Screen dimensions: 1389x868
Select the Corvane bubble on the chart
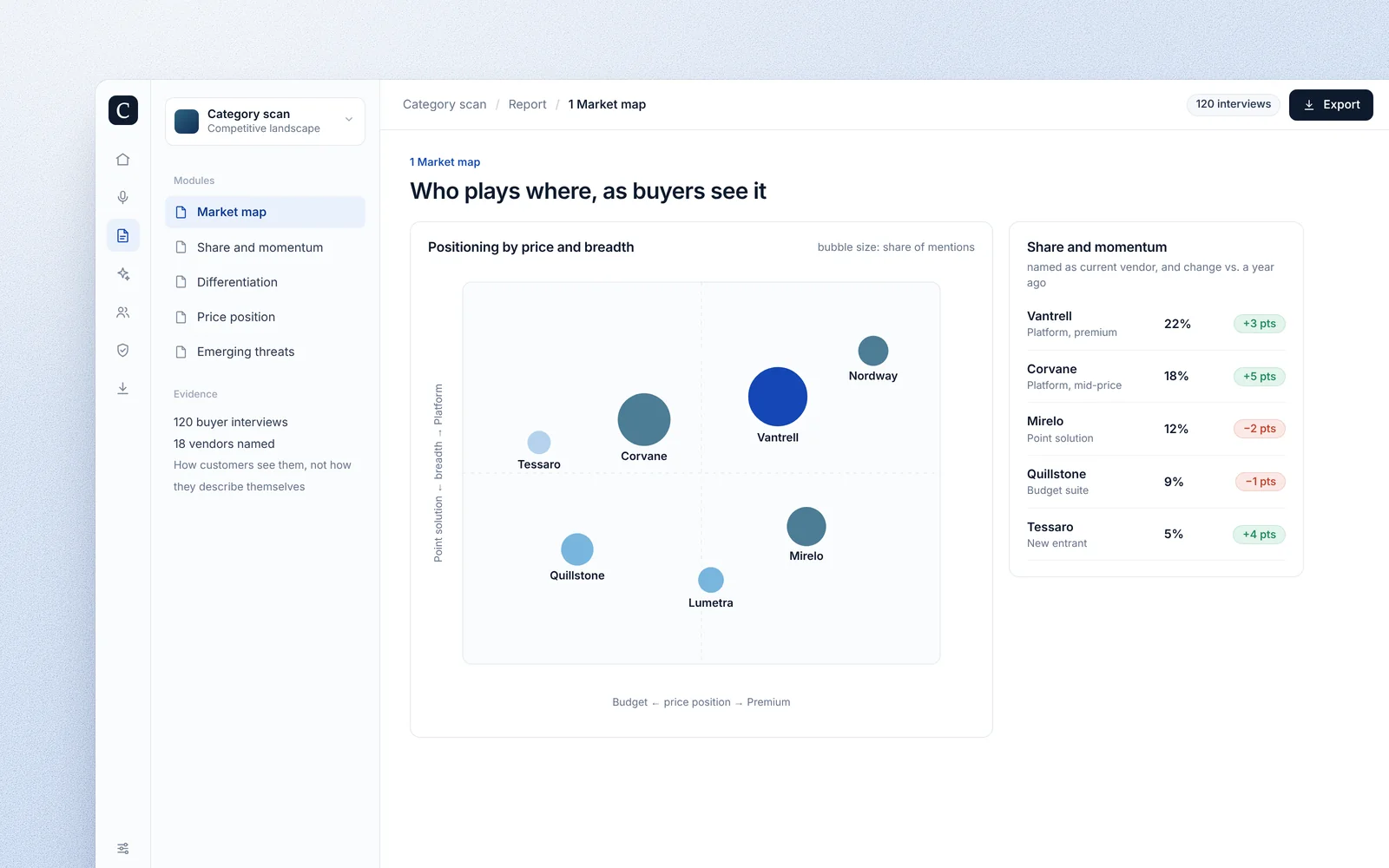(x=644, y=419)
